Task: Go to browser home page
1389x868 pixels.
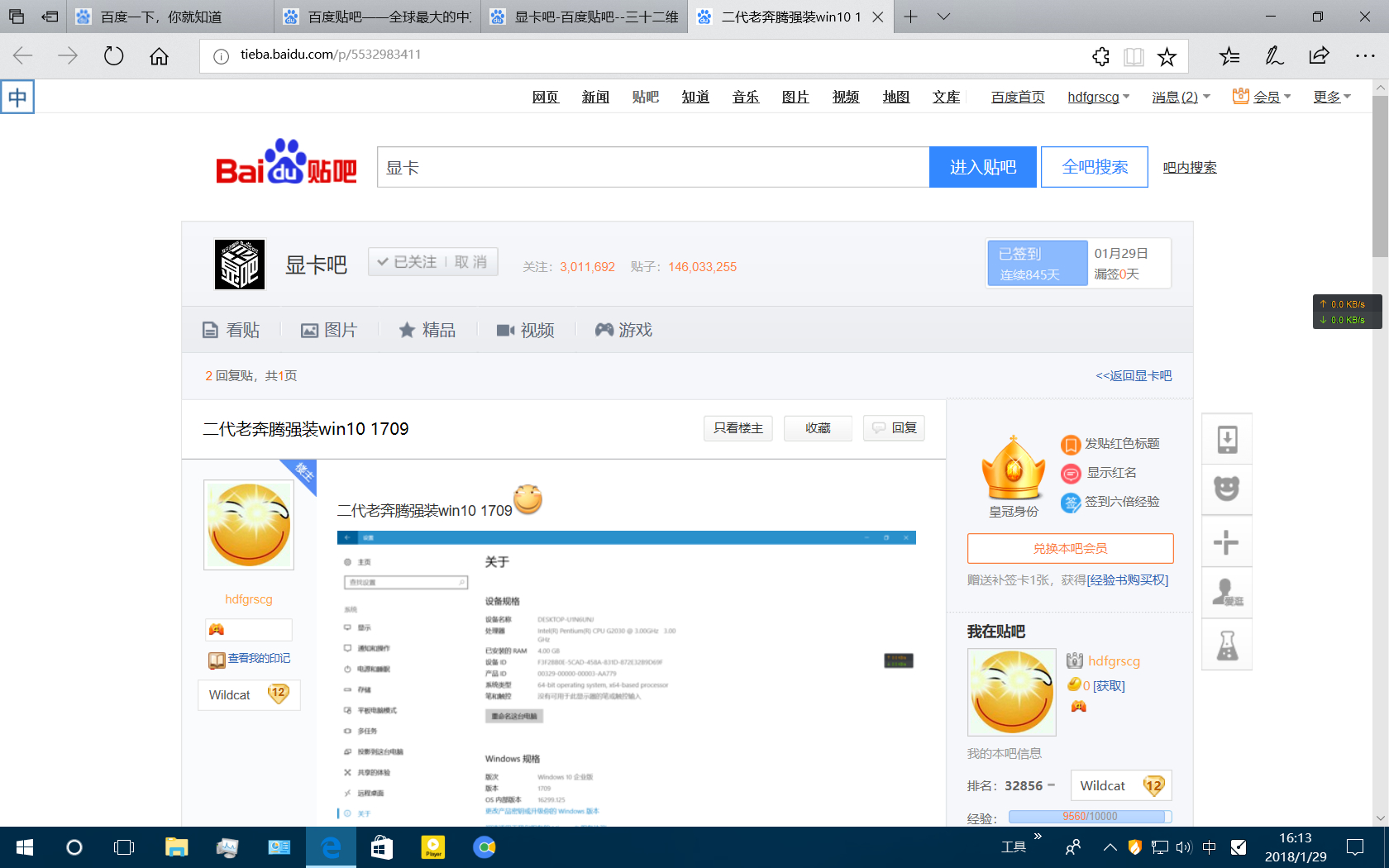Action: (159, 56)
